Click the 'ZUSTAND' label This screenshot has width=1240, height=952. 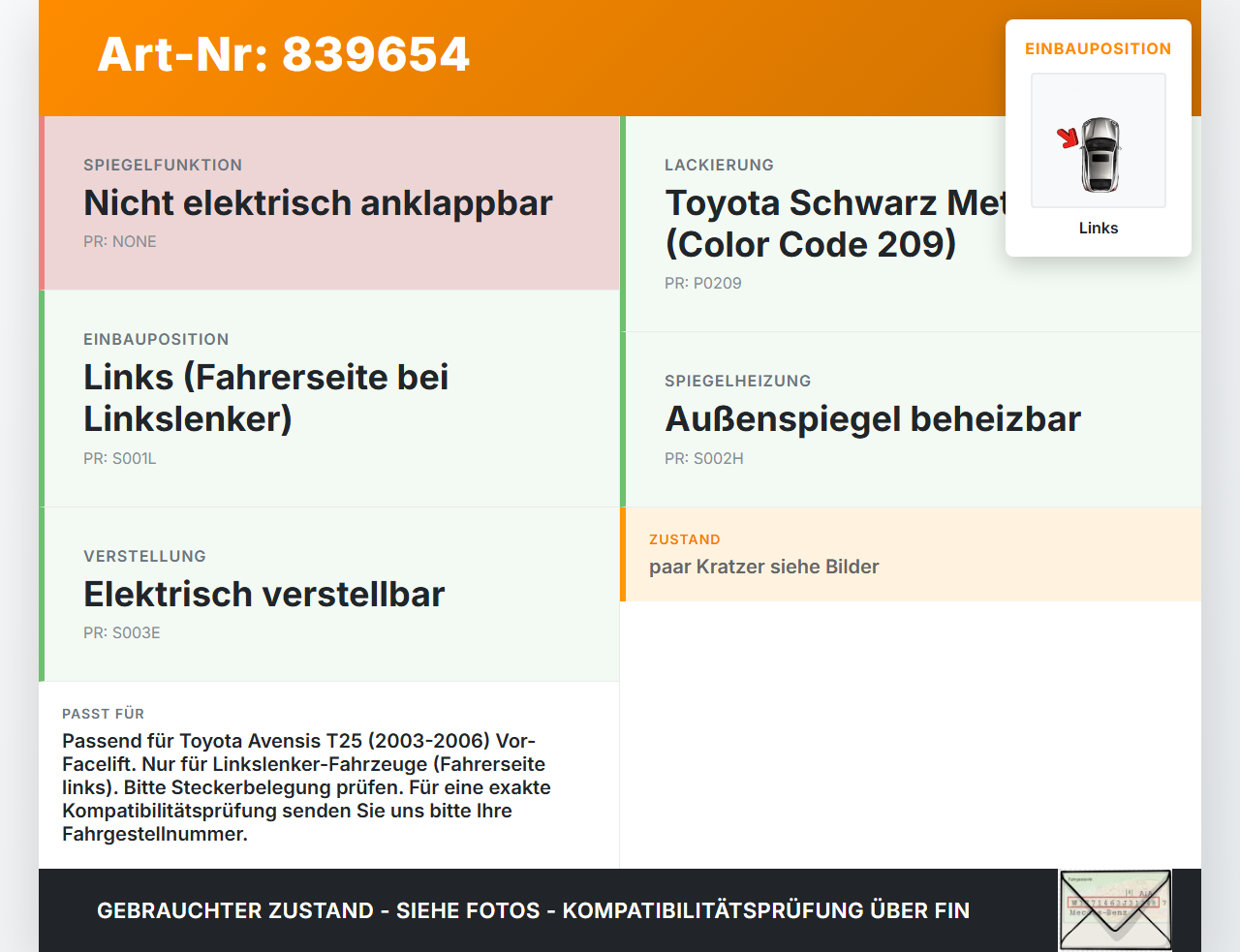pyautogui.click(x=685, y=539)
